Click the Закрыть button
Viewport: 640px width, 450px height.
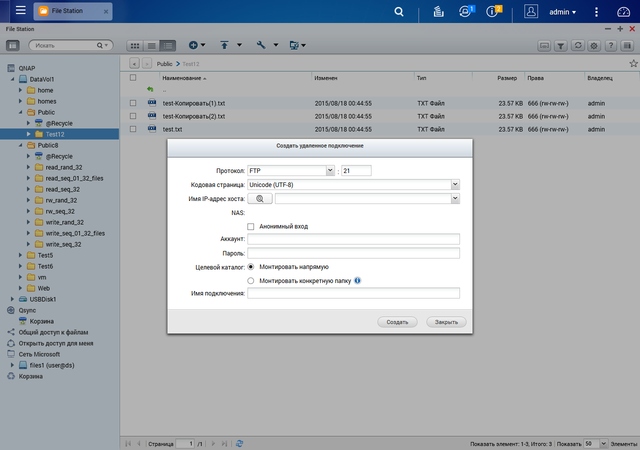pos(446,322)
